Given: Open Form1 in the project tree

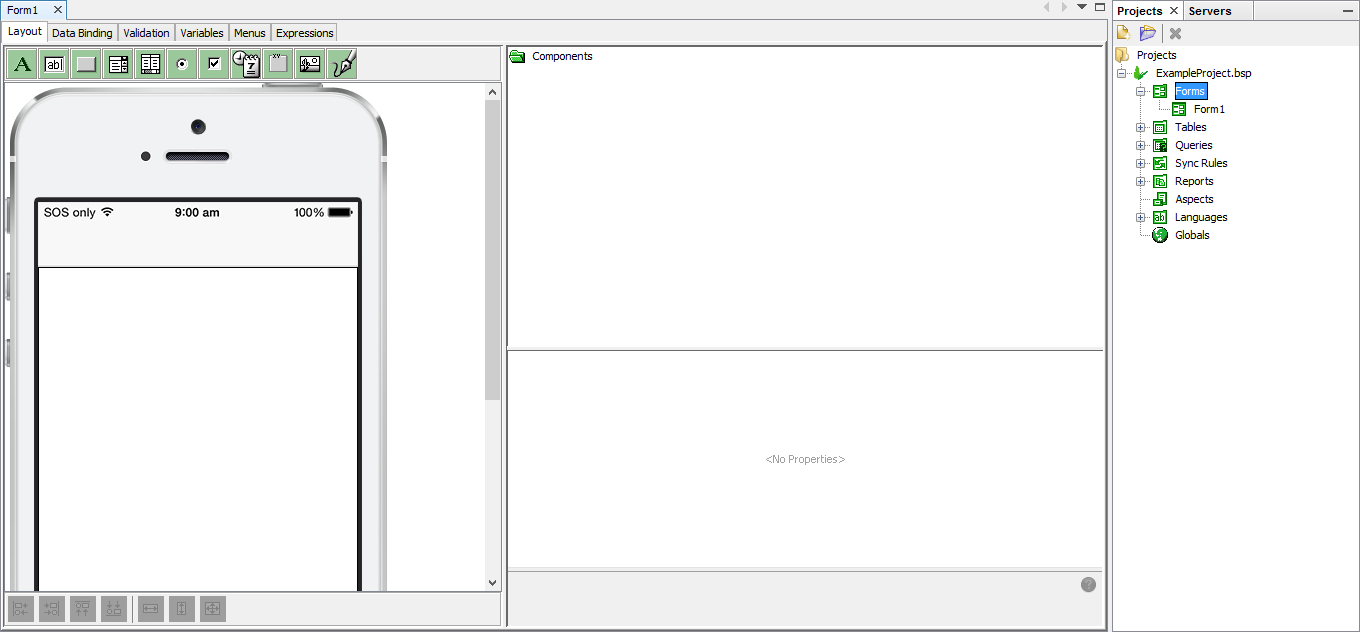Looking at the screenshot, I should (1208, 109).
